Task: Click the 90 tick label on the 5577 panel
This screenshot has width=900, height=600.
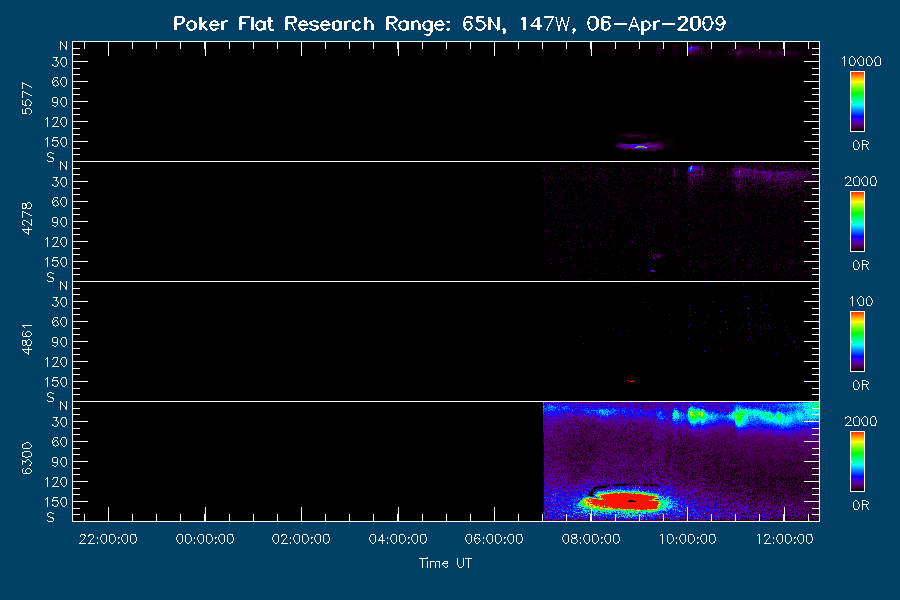Action: (60, 102)
